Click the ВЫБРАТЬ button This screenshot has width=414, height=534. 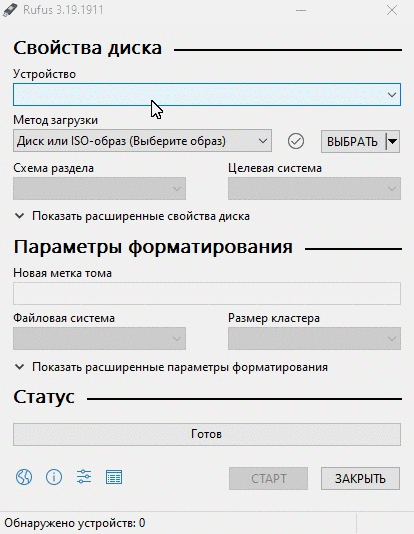pos(353,141)
